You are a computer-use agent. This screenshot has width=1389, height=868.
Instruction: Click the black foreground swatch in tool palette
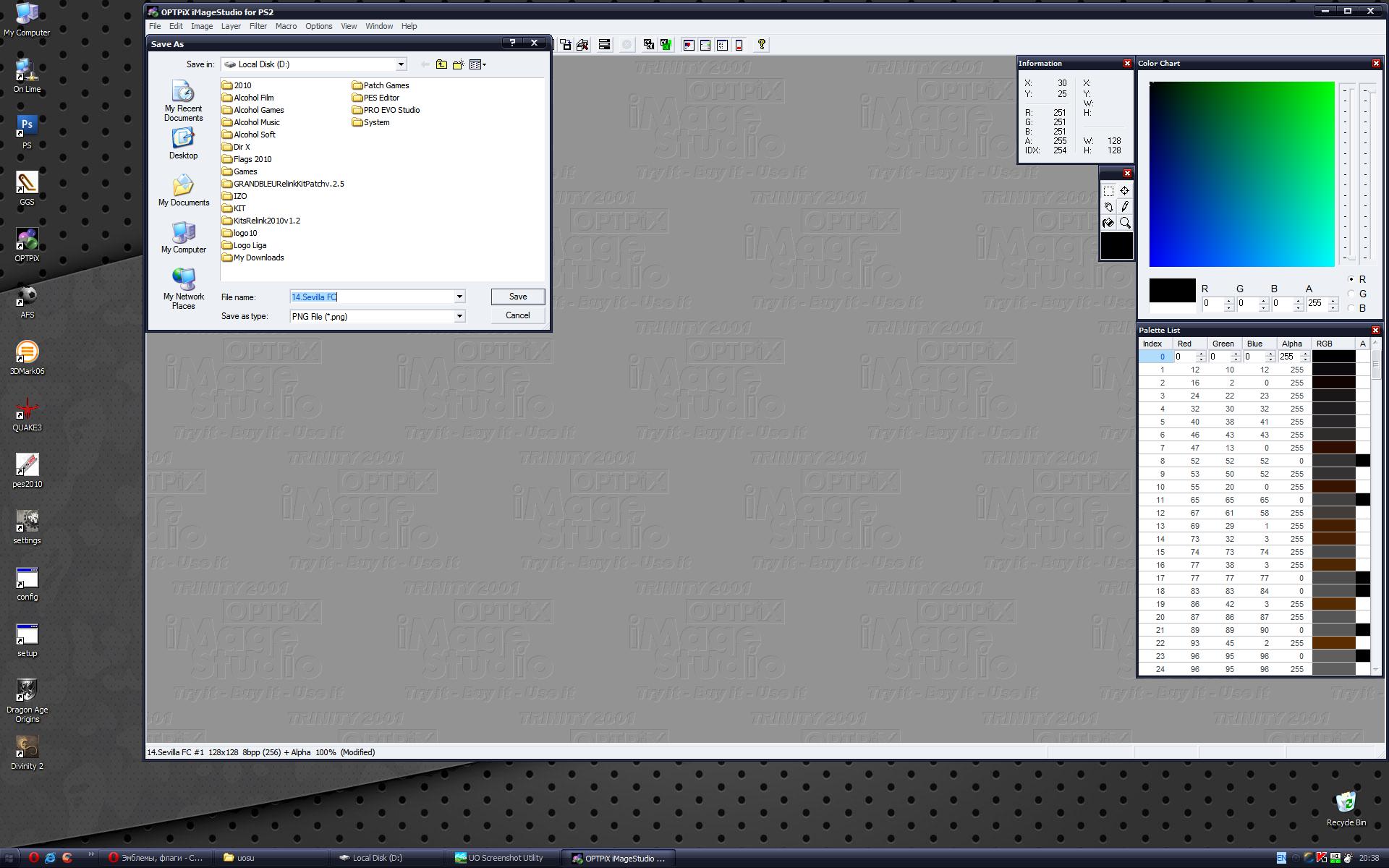coord(1116,246)
